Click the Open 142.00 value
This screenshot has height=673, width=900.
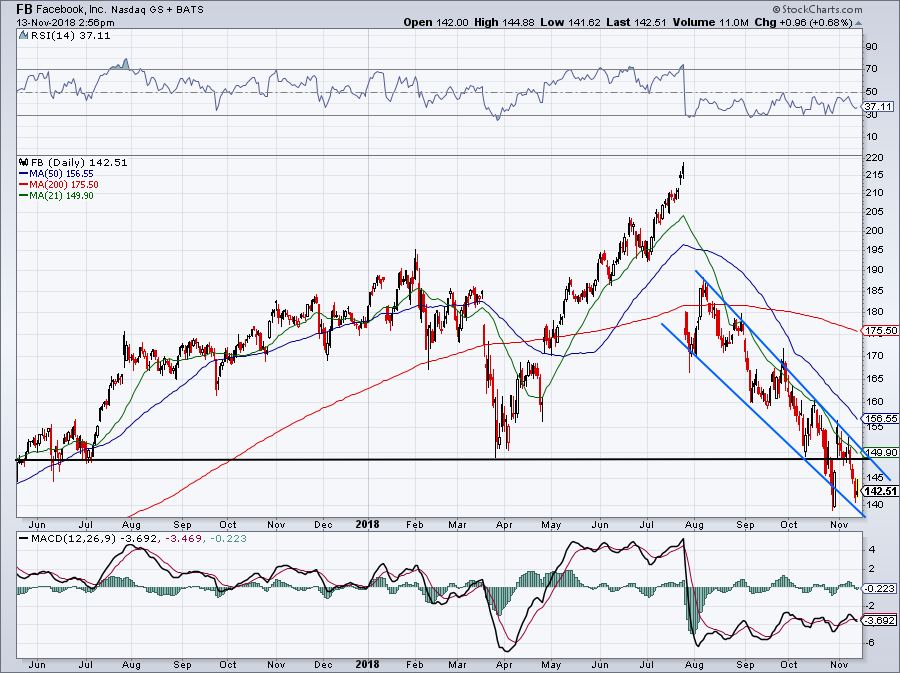[436, 22]
